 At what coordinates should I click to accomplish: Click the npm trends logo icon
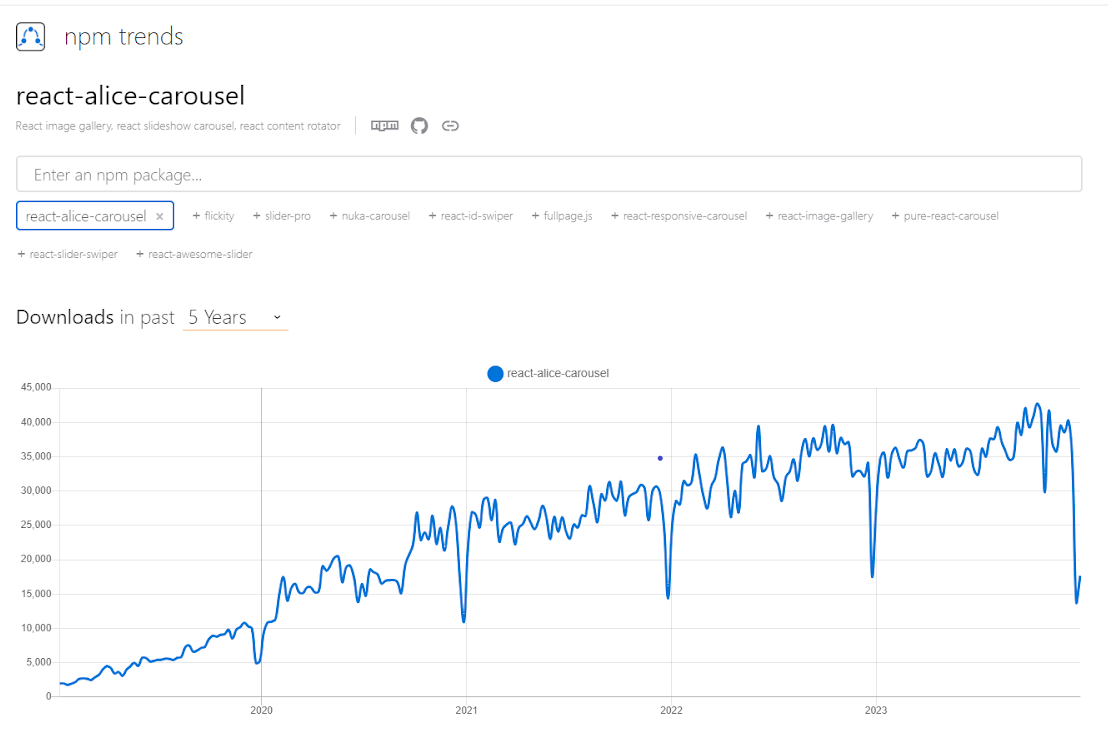[x=30, y=35]
